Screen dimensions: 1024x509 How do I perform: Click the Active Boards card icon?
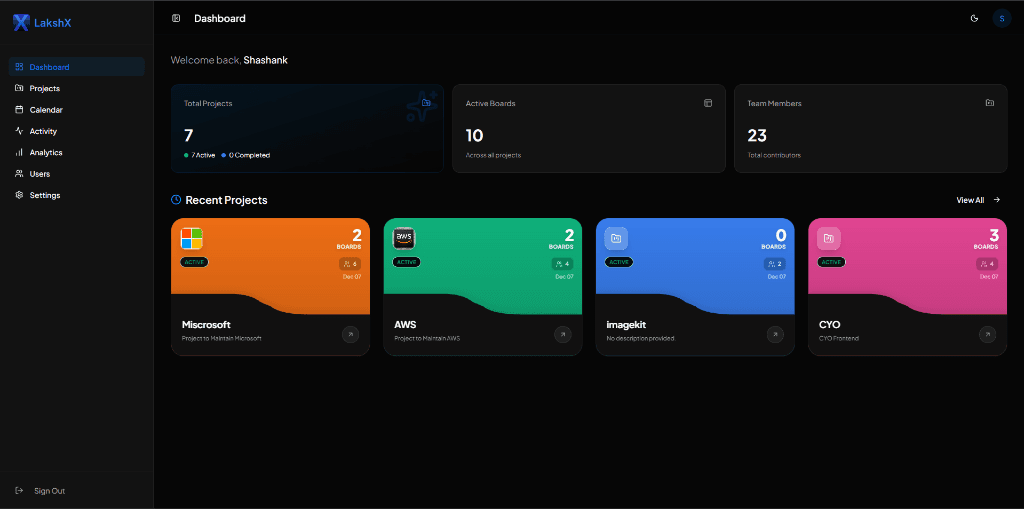coord(708,103)
